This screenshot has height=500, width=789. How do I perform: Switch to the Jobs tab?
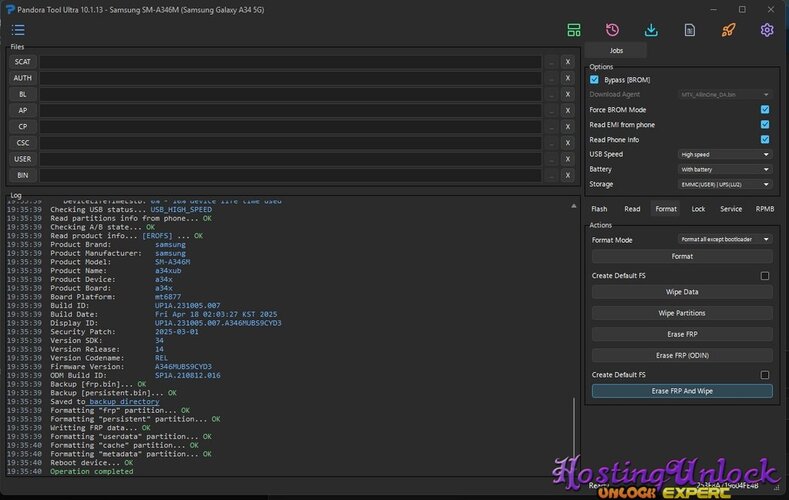[x=616, y=50]
